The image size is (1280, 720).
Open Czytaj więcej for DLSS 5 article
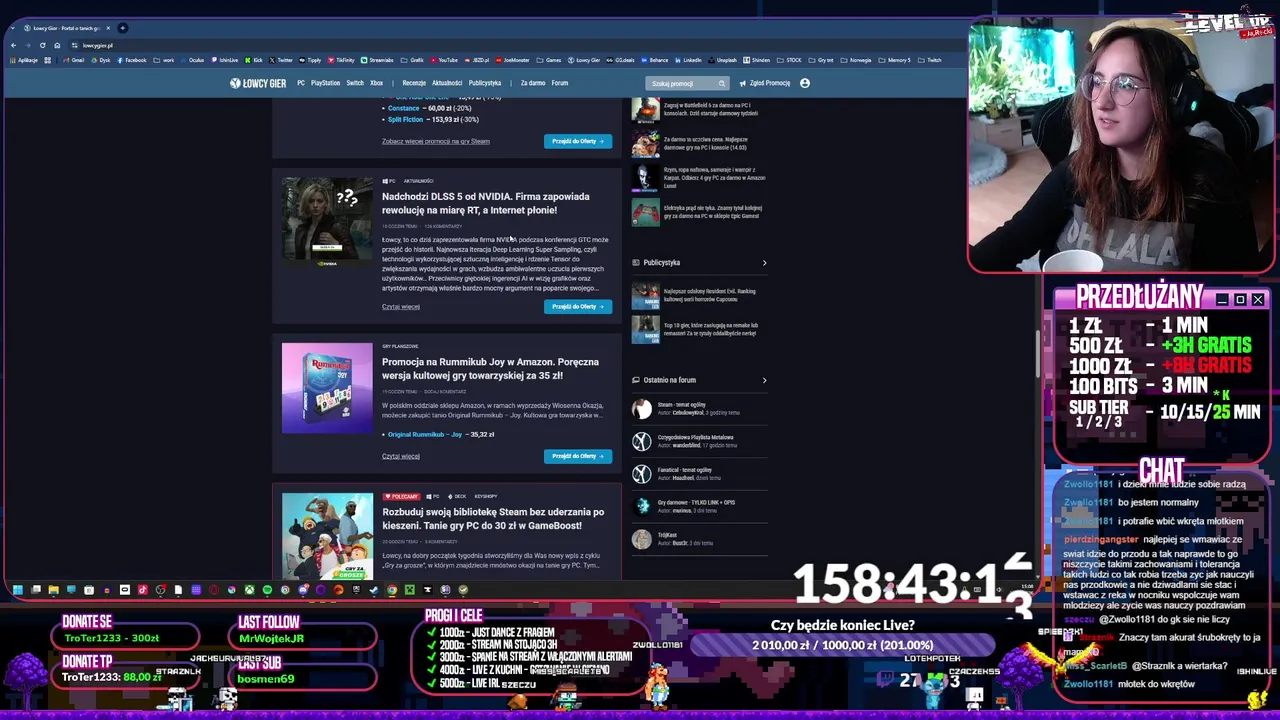(401, 307)
